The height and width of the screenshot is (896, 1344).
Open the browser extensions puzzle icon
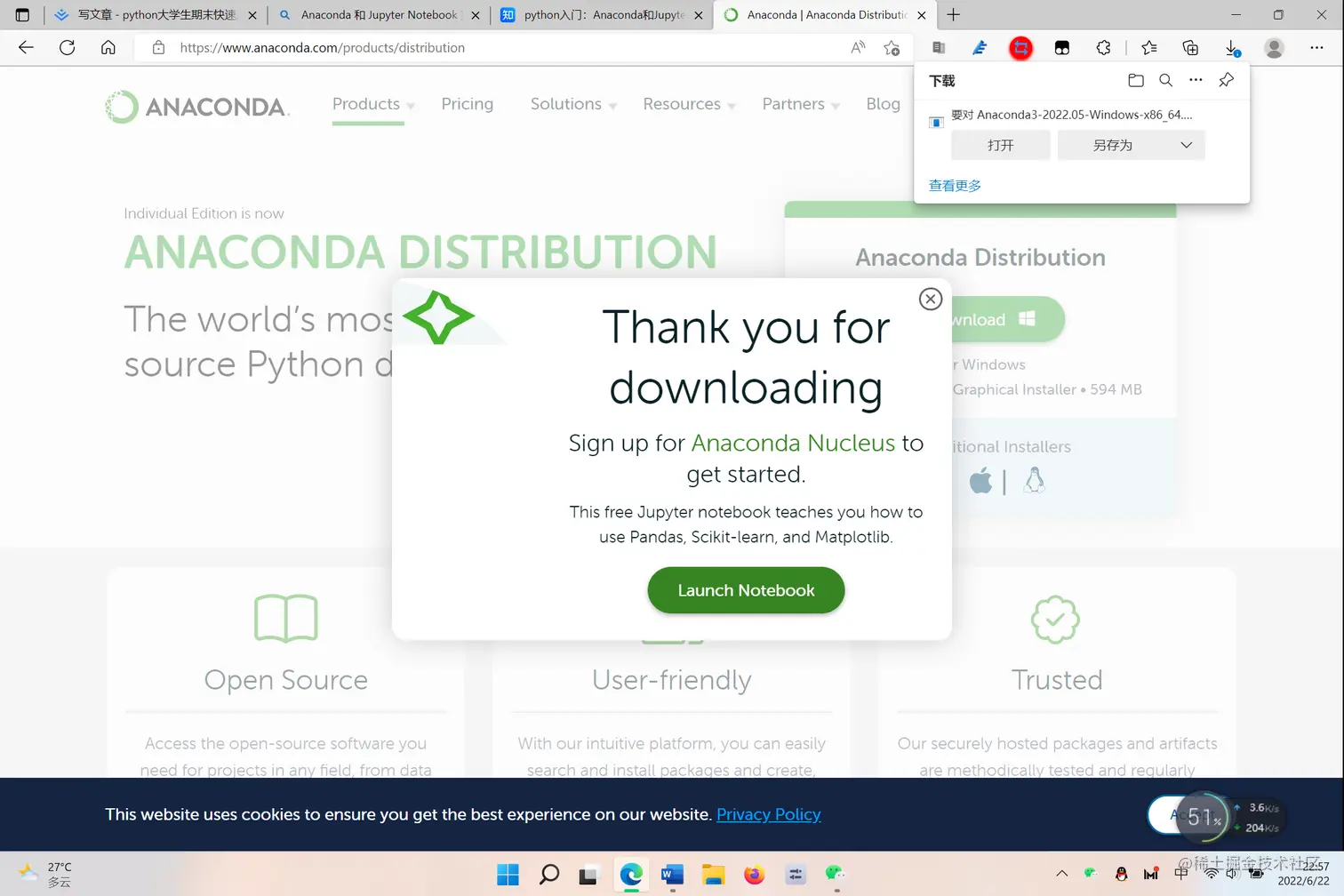pos(1103,48)
